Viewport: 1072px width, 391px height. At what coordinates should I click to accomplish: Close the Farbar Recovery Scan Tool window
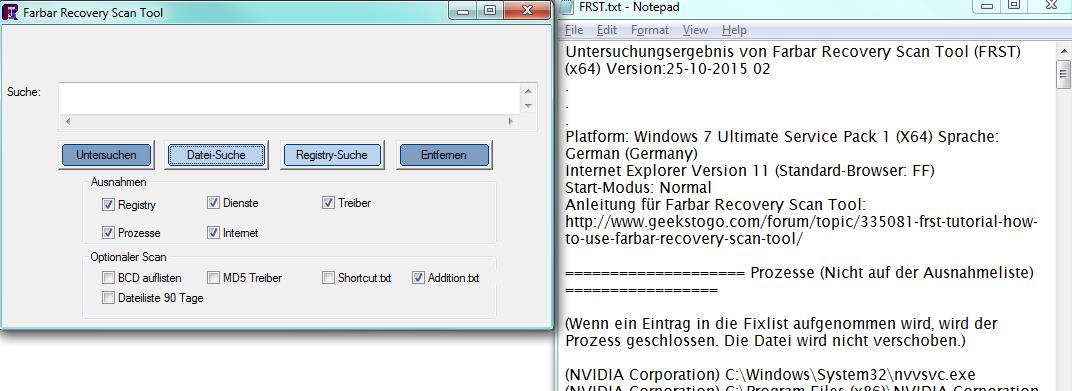(x=527, y=10)
